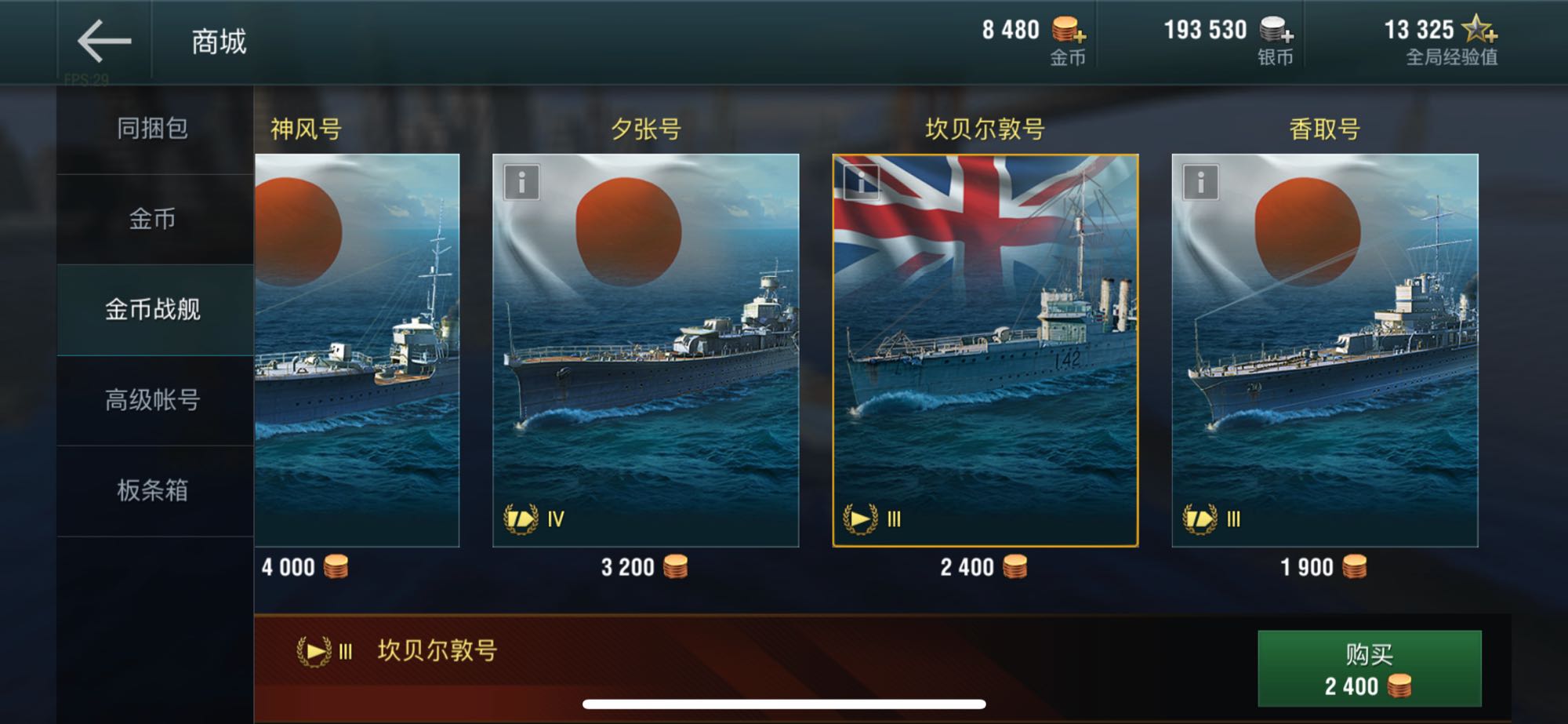The height and width of the screenshot is (724, 1568).
Task: Tap the 全局经验值 star plus icon
Action: pos(1480,30)
